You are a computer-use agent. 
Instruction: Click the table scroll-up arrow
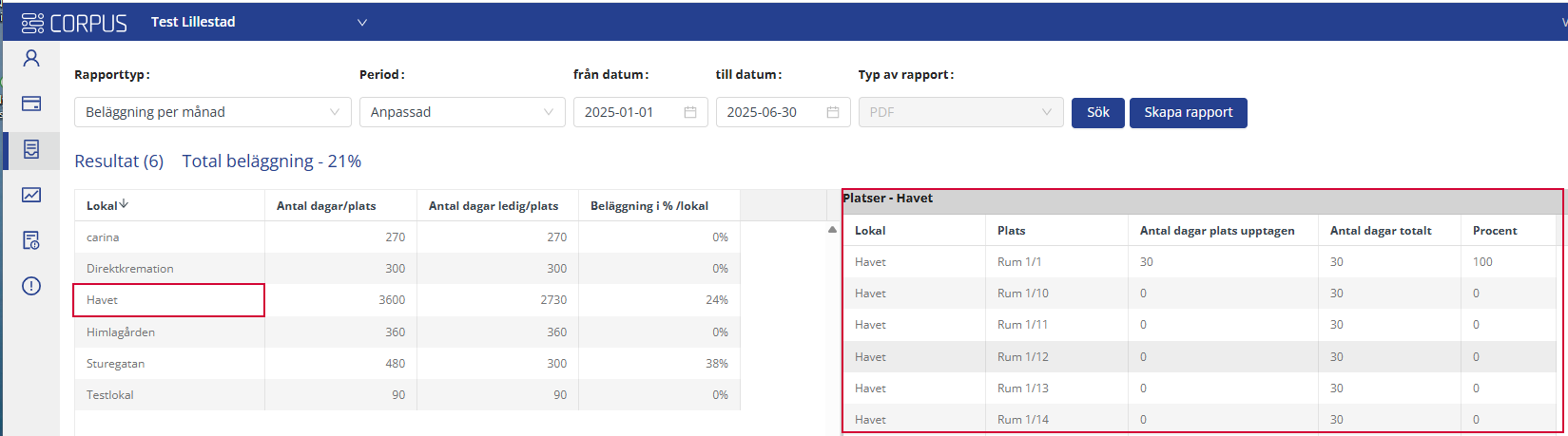tap(833, 230)
